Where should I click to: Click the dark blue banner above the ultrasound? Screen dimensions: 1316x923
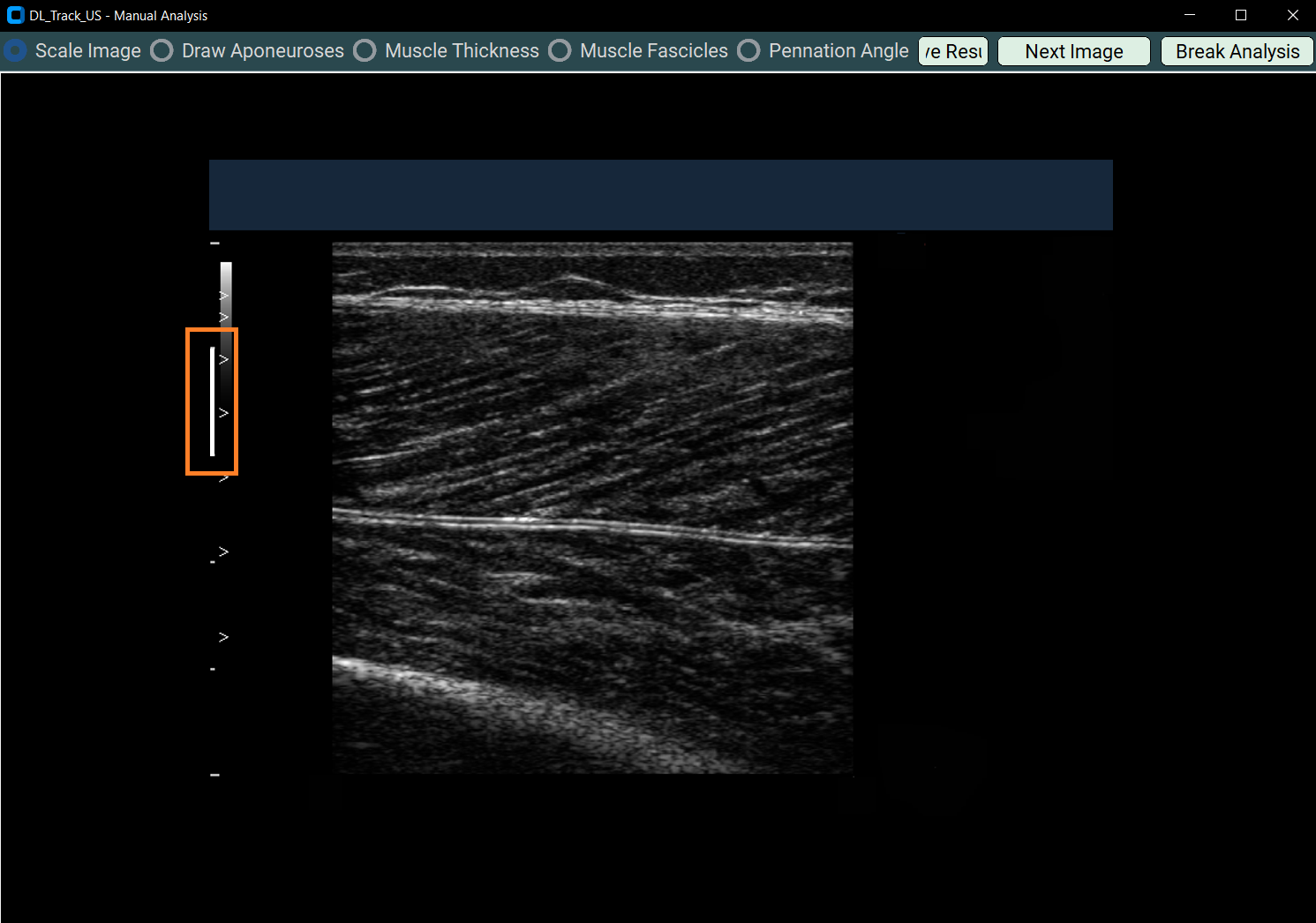tap(660, 195)
